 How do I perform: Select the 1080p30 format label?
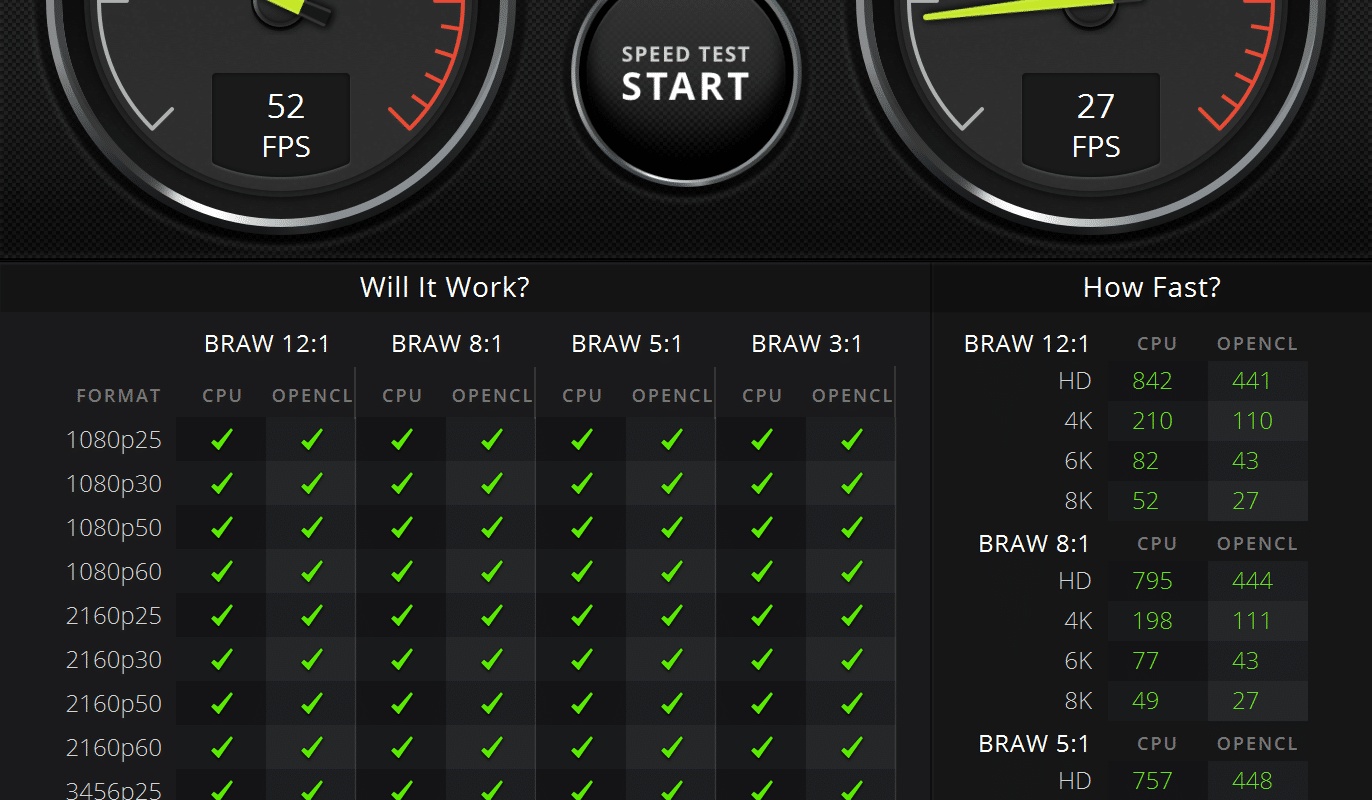tap(114, 484)
